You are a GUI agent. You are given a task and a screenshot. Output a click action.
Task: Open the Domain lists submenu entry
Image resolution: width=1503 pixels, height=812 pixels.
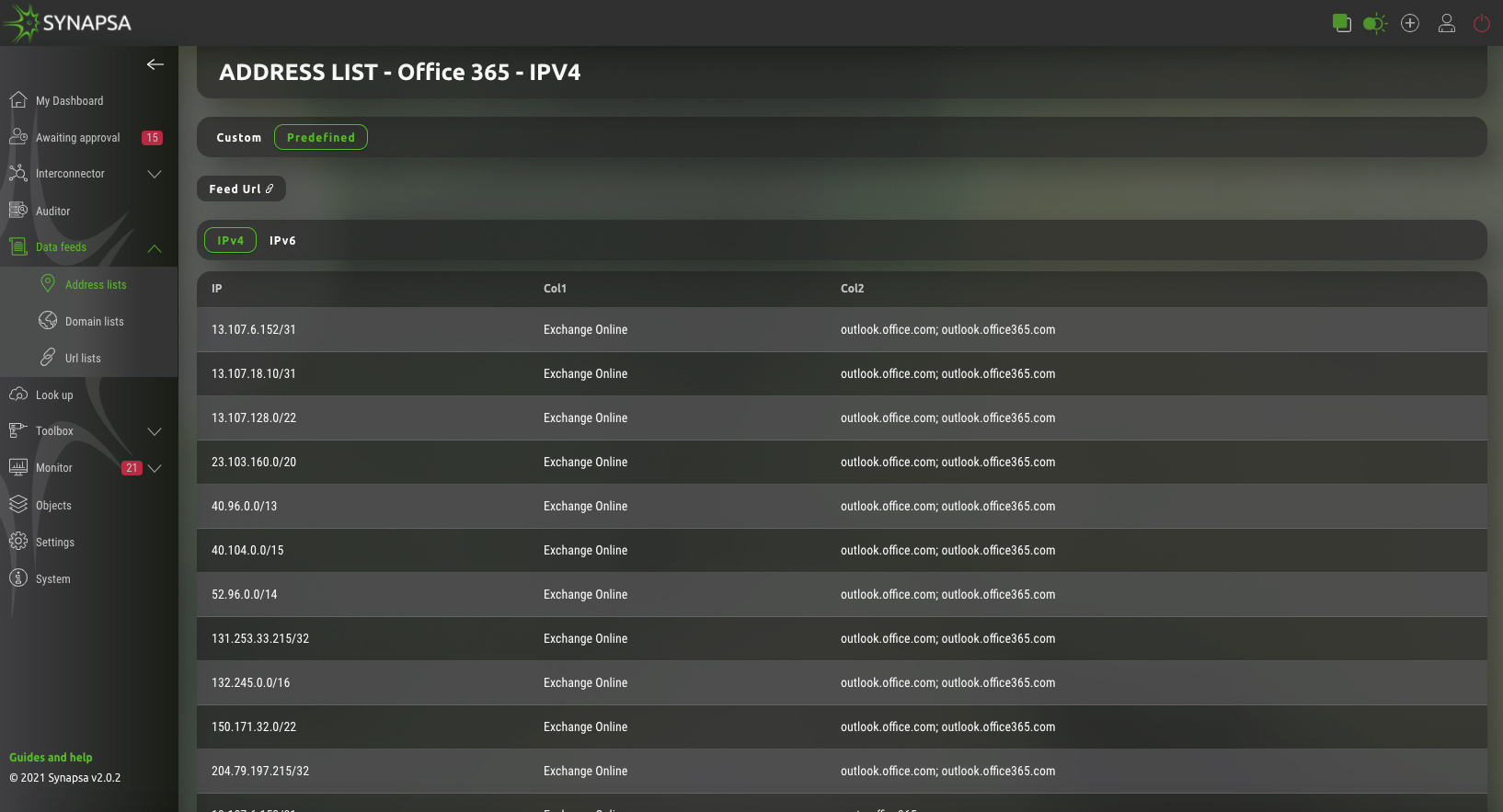[95, 322]
